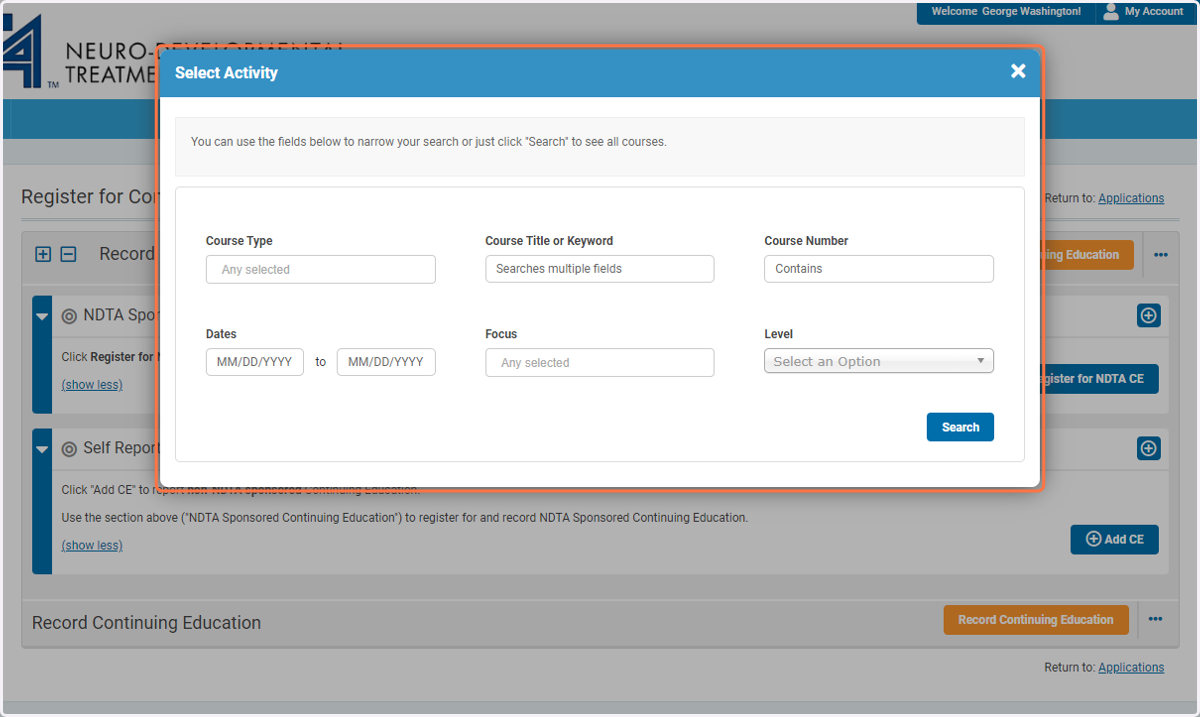Click the Welcome George Washington text

click(1006, 11)
